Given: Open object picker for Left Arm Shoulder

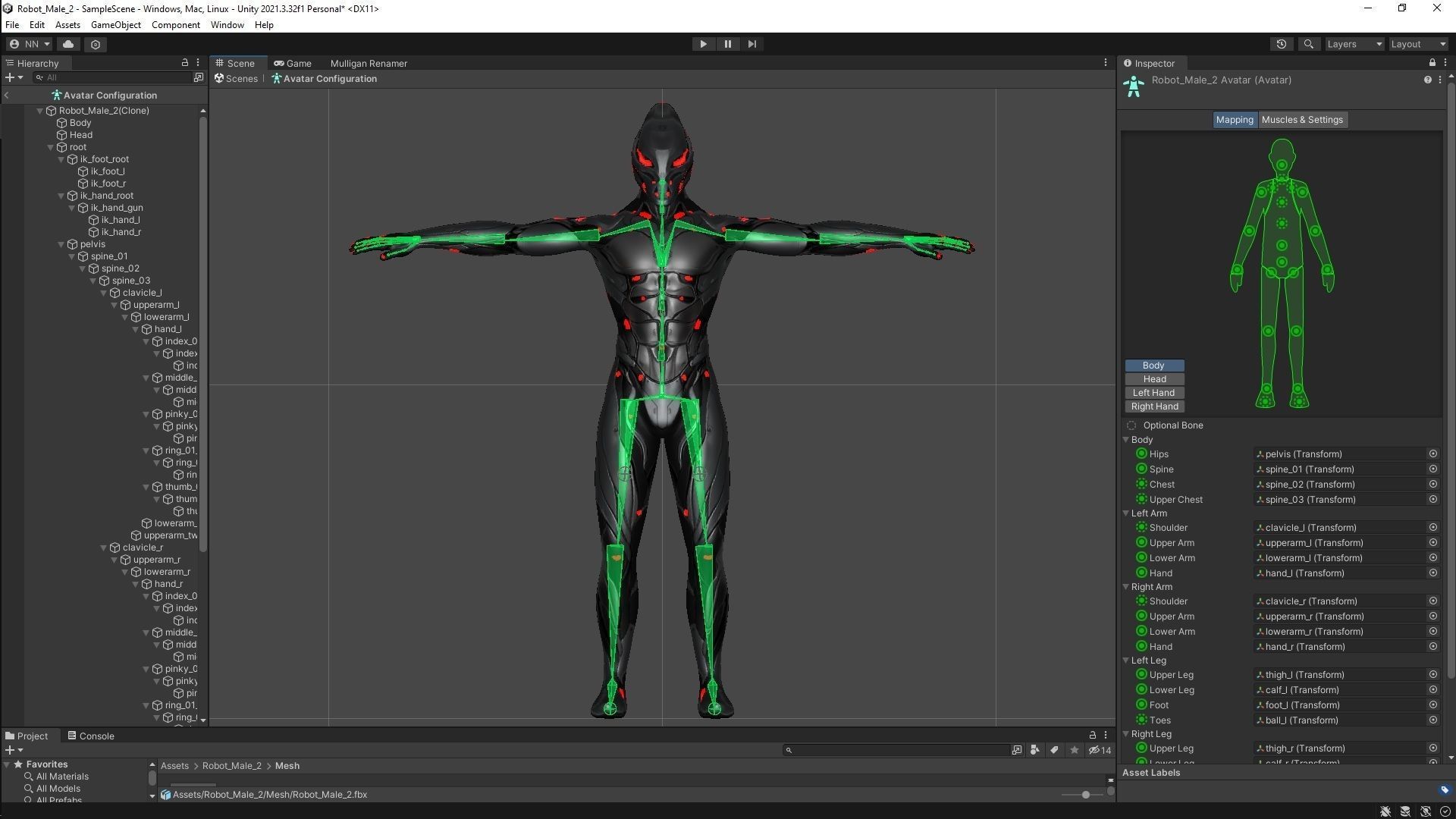Looking at the screenshot, I should coord(1432,528).
